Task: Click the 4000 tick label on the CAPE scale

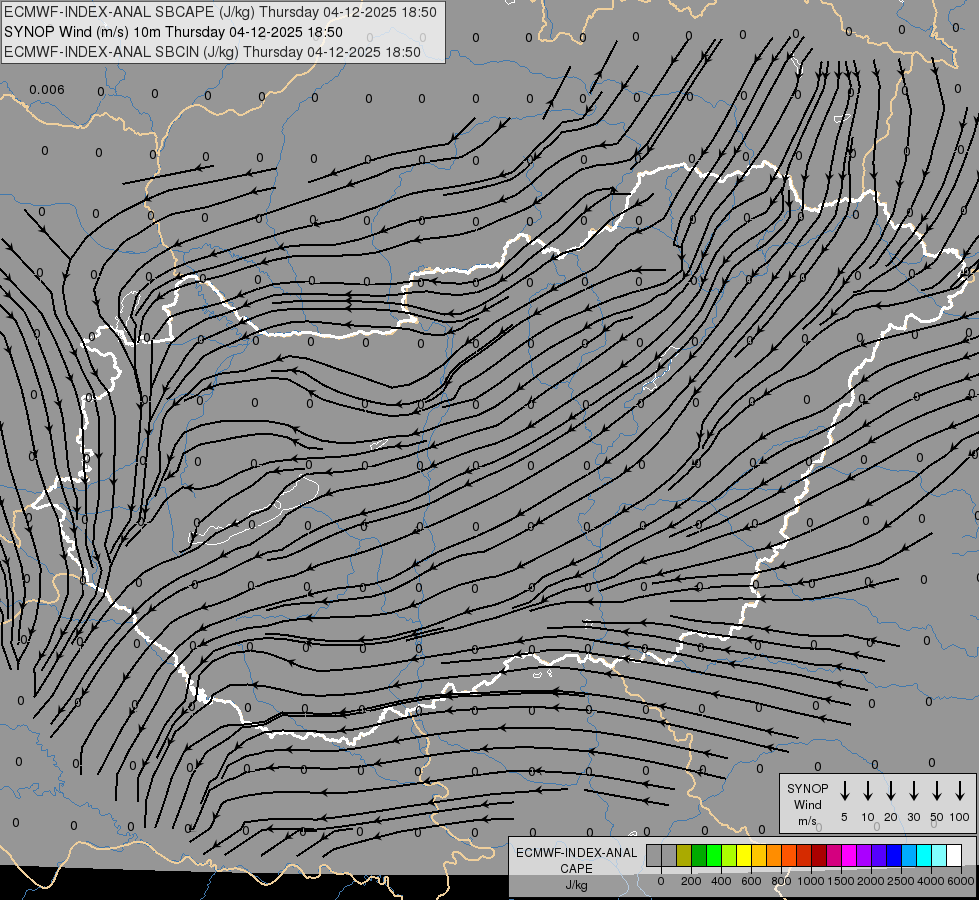Action: 931,881
